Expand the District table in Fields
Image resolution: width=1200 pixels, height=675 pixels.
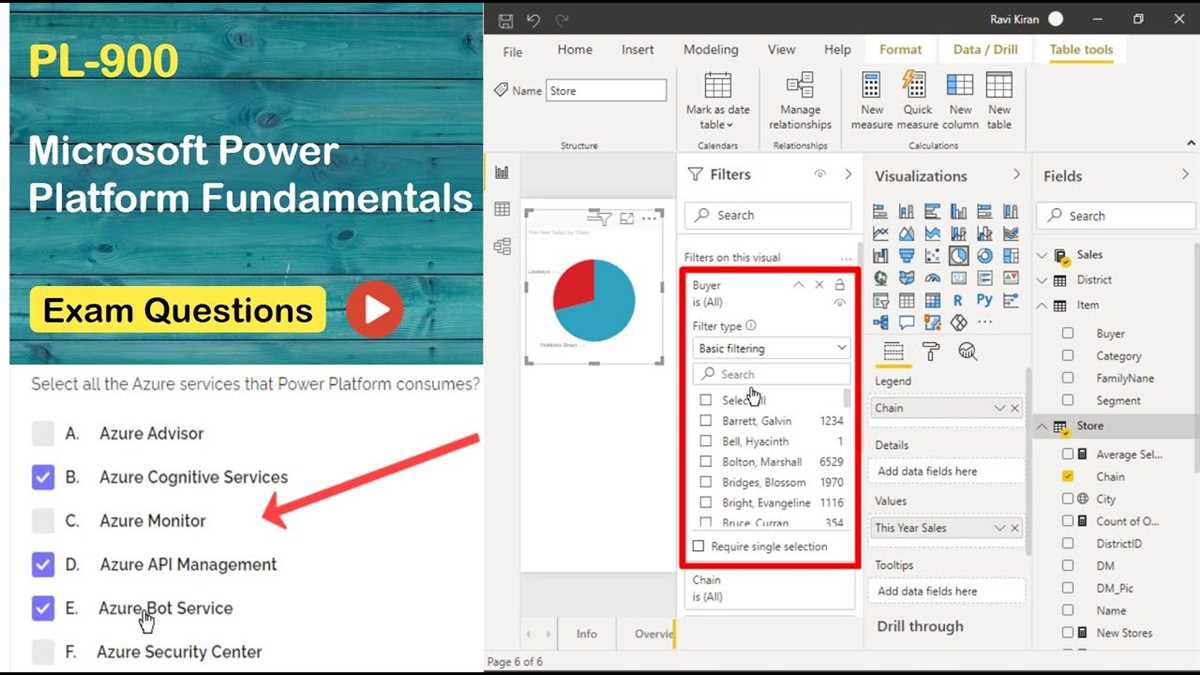(1042, 280)
